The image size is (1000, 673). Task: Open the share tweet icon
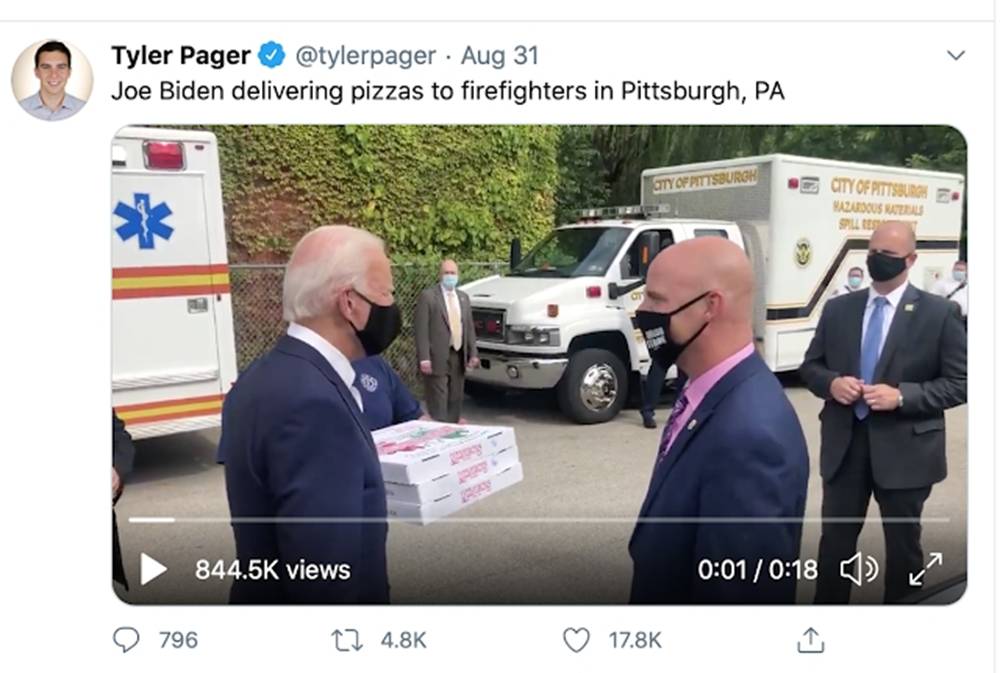point(811,640)
